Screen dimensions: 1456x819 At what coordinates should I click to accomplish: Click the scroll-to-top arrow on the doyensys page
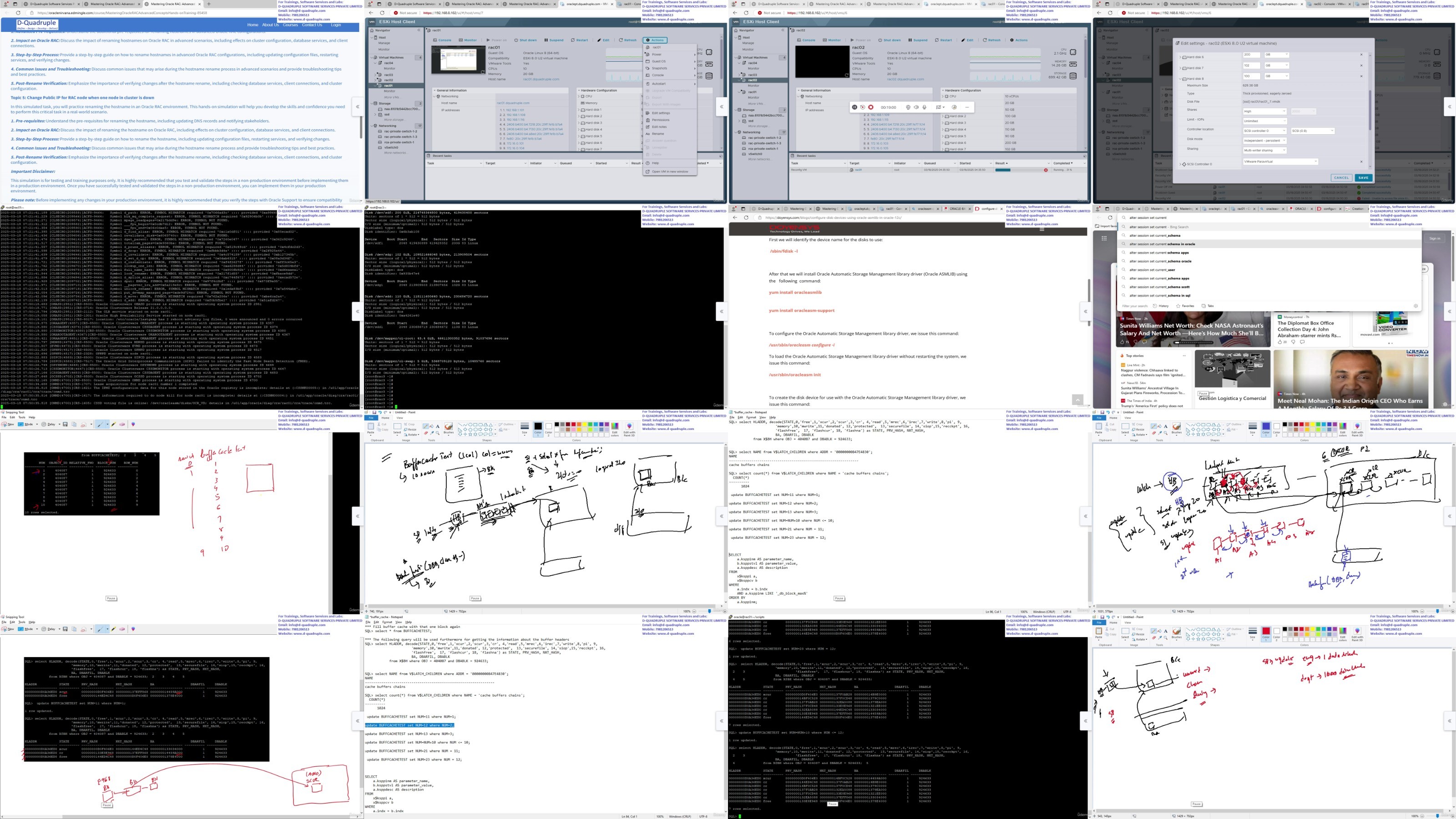1077,399
